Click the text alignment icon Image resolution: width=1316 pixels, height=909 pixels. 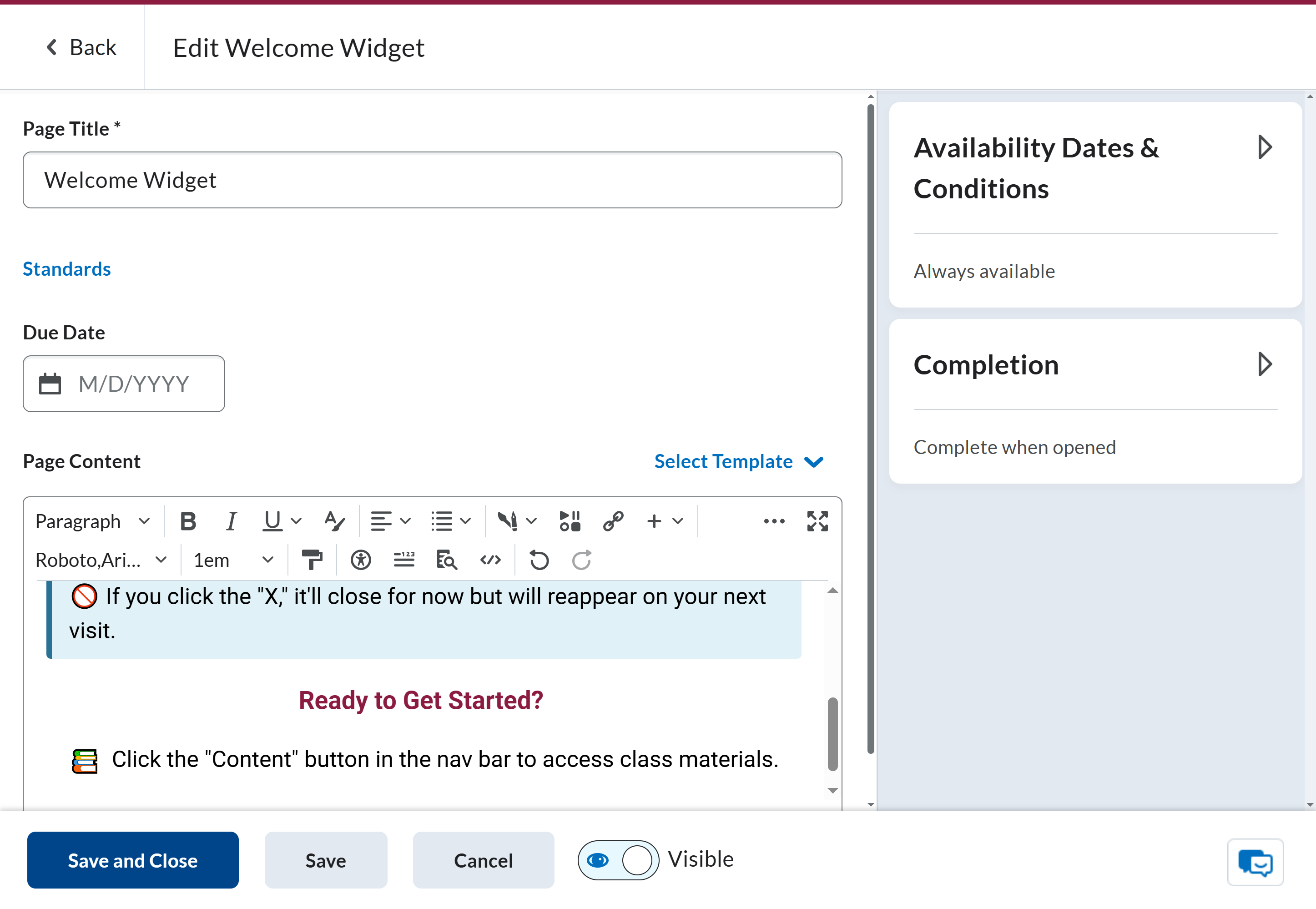pos(381,521)
